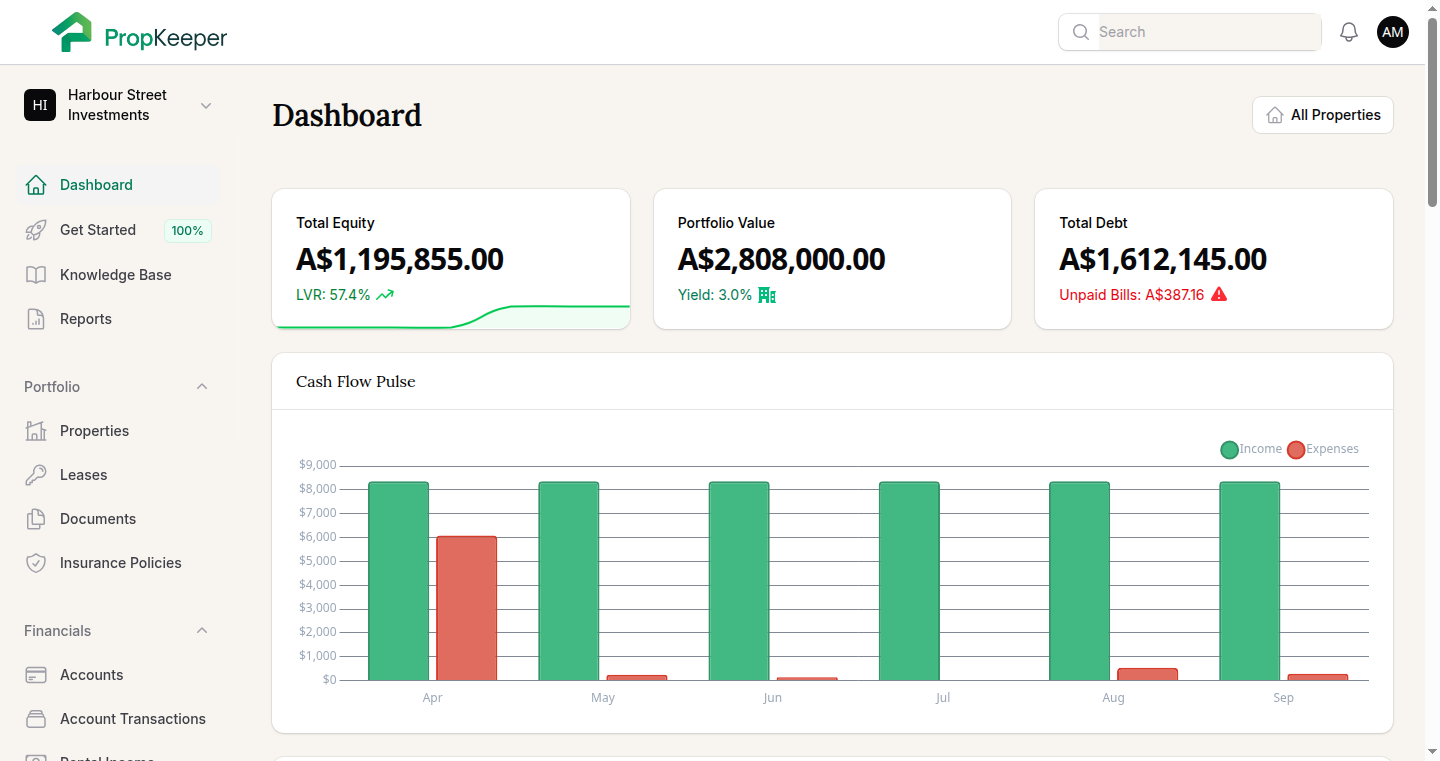Open Properties menu item
Viewport: 1440px width, 761px height.
120,431
